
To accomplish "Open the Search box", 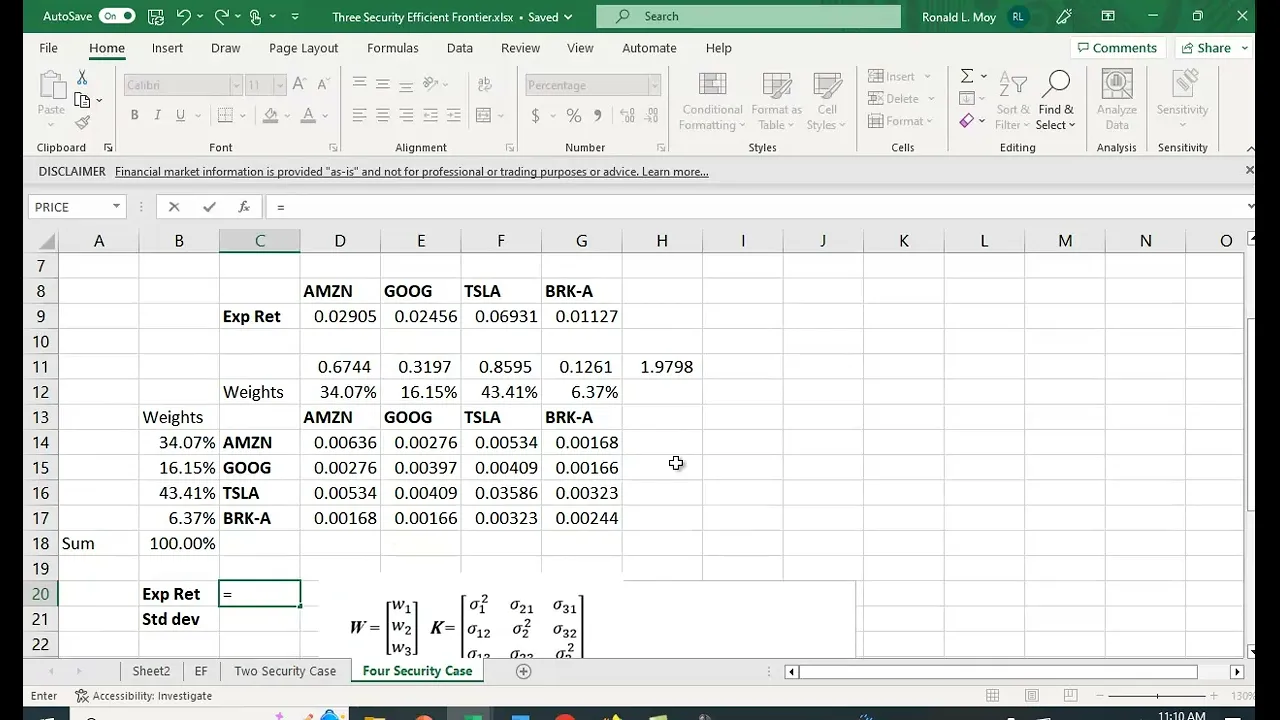I will (x=748, y=16).
